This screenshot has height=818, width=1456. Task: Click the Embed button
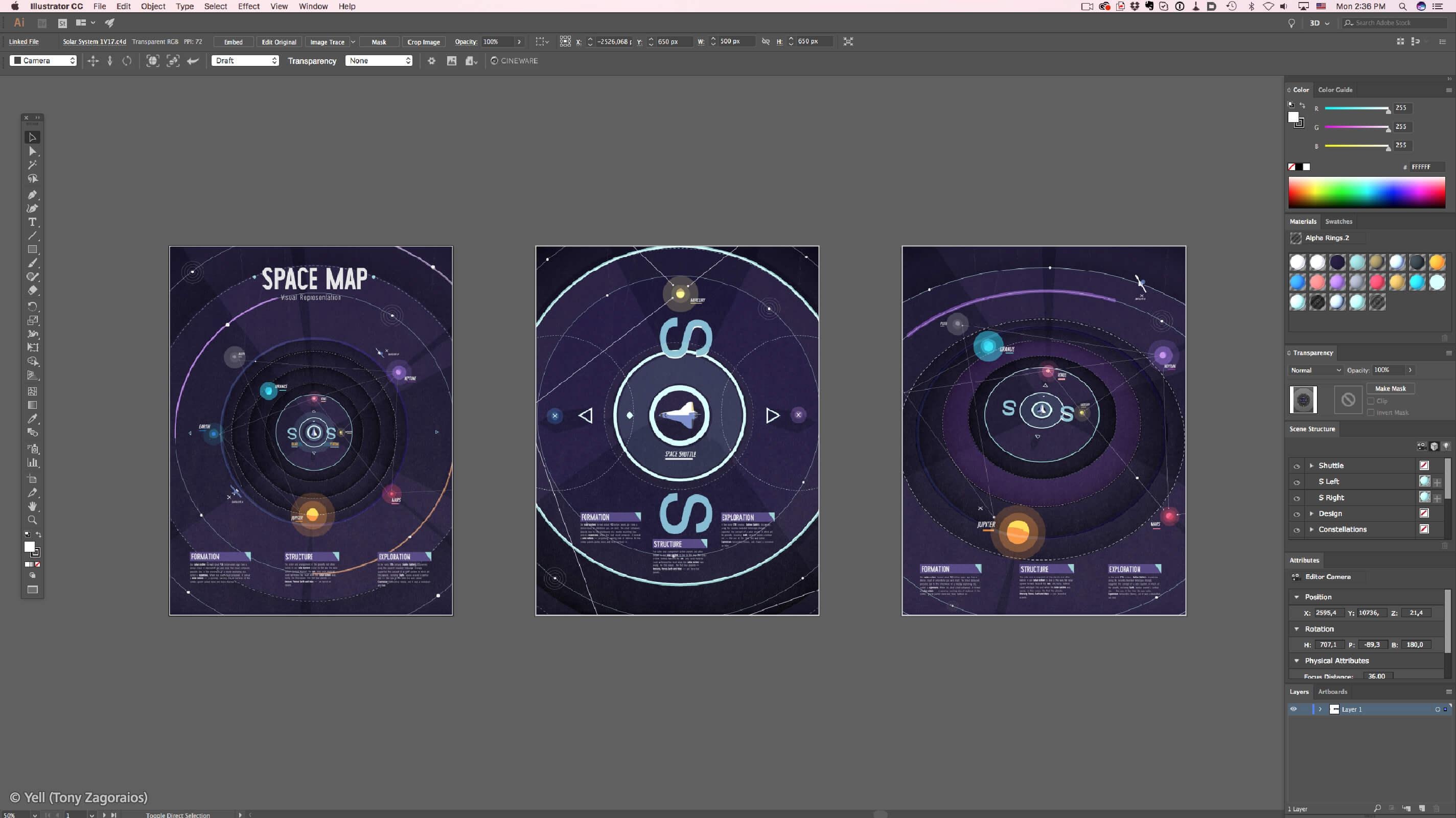pos(233,42)
